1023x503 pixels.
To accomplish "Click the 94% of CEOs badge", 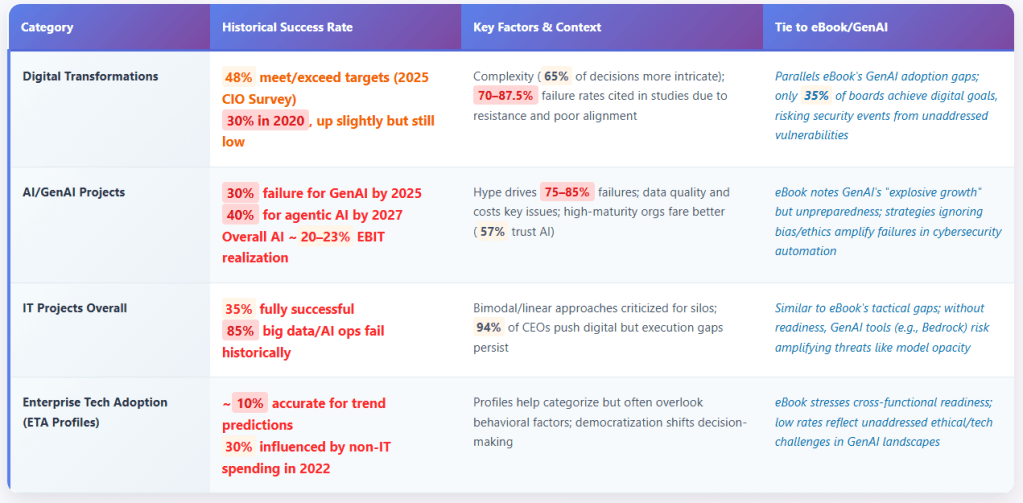I will 489,328.
